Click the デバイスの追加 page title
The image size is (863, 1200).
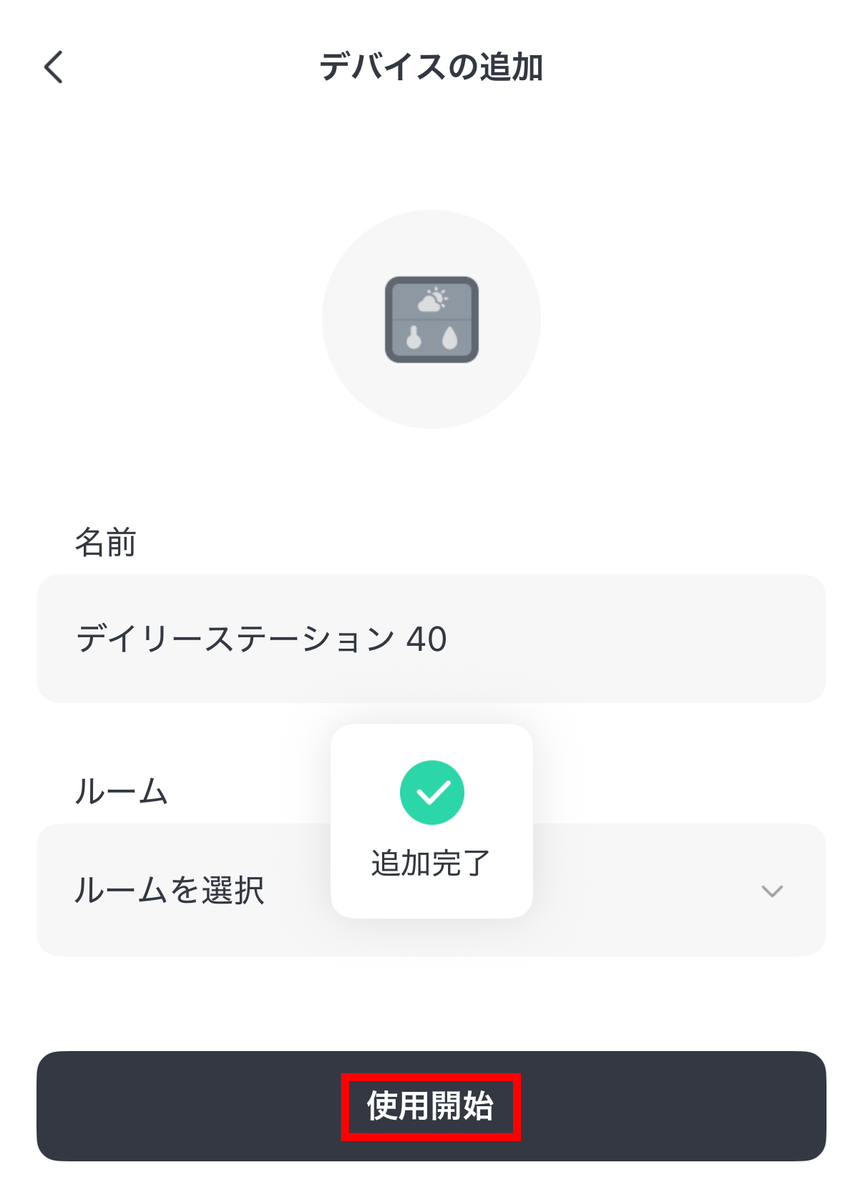click(431, 68)
